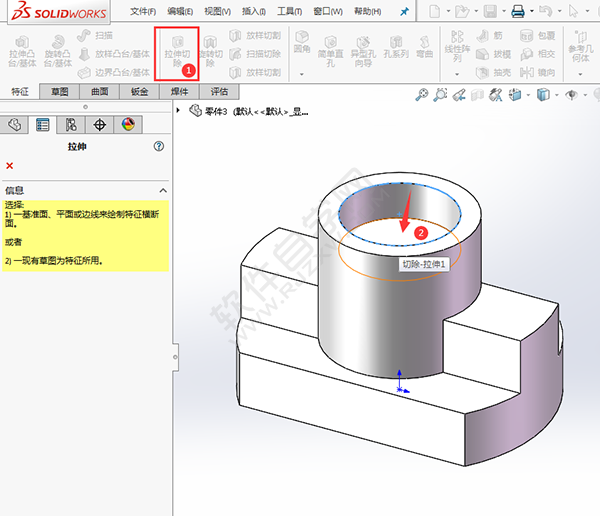
Task: Open the ConfigurationManager tab icon
Action: click(70, 125)
